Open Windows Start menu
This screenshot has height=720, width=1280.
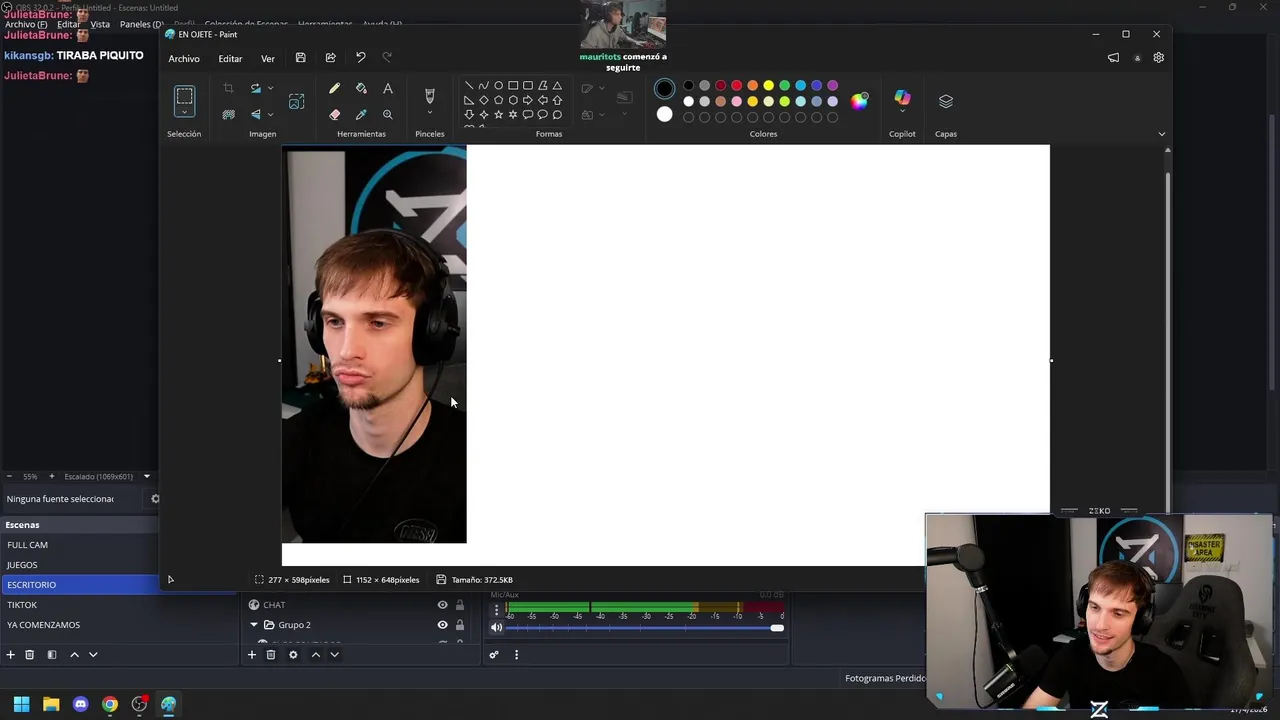(21, 704)
